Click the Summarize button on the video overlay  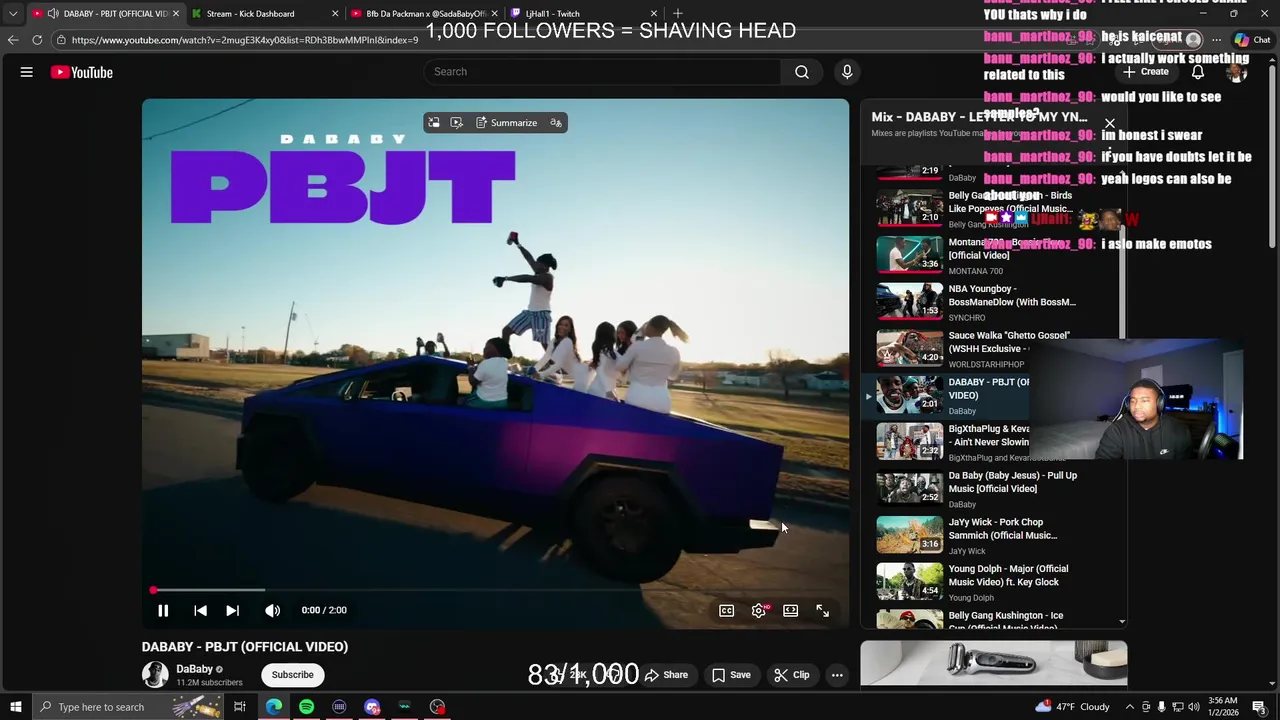[x=506, y=123]
